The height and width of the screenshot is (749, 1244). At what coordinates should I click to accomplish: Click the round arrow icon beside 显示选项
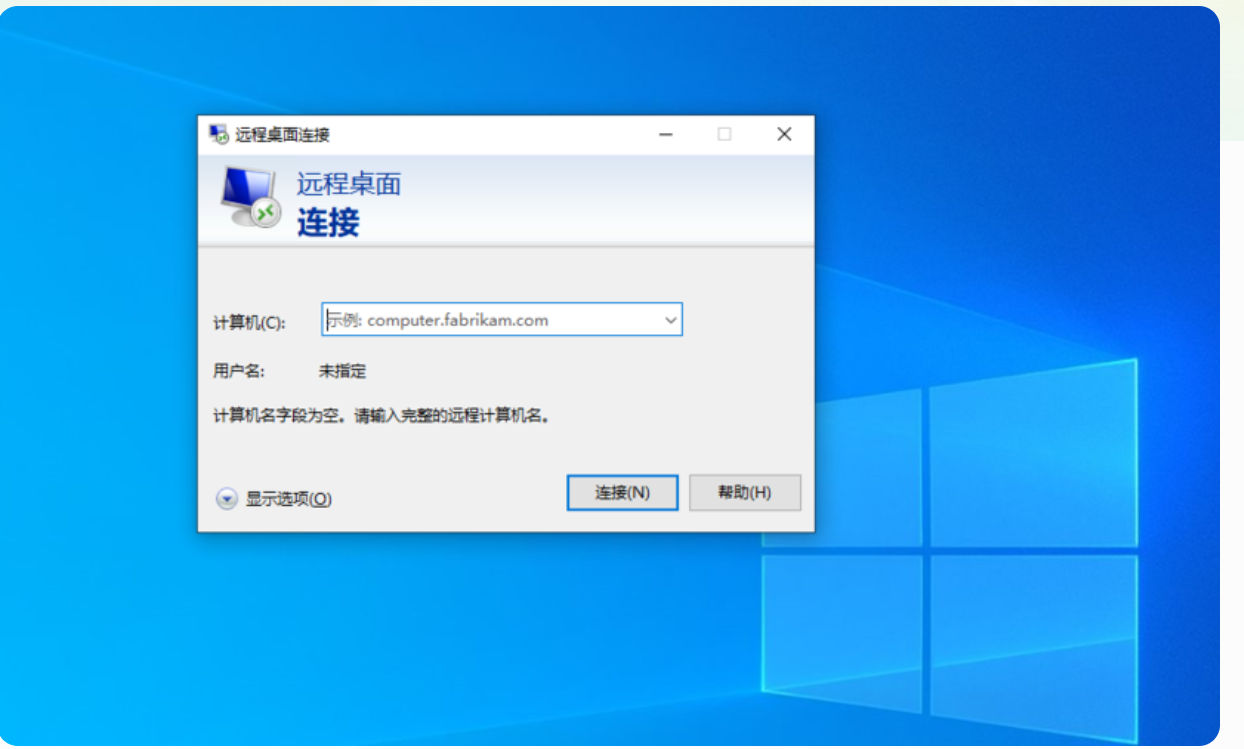tap(227, 499)
